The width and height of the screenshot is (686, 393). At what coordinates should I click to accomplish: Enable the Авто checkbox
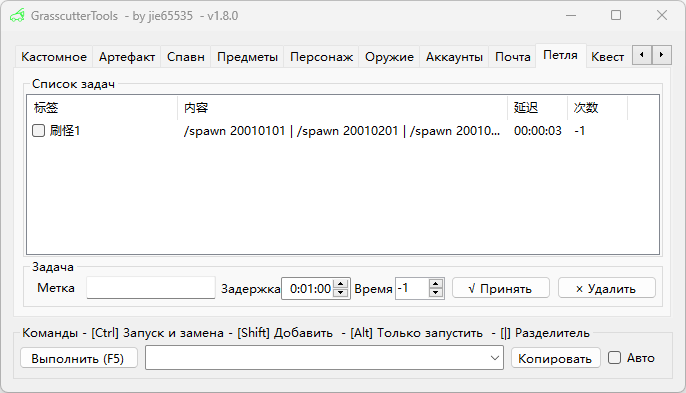click(x=614, y=358)
